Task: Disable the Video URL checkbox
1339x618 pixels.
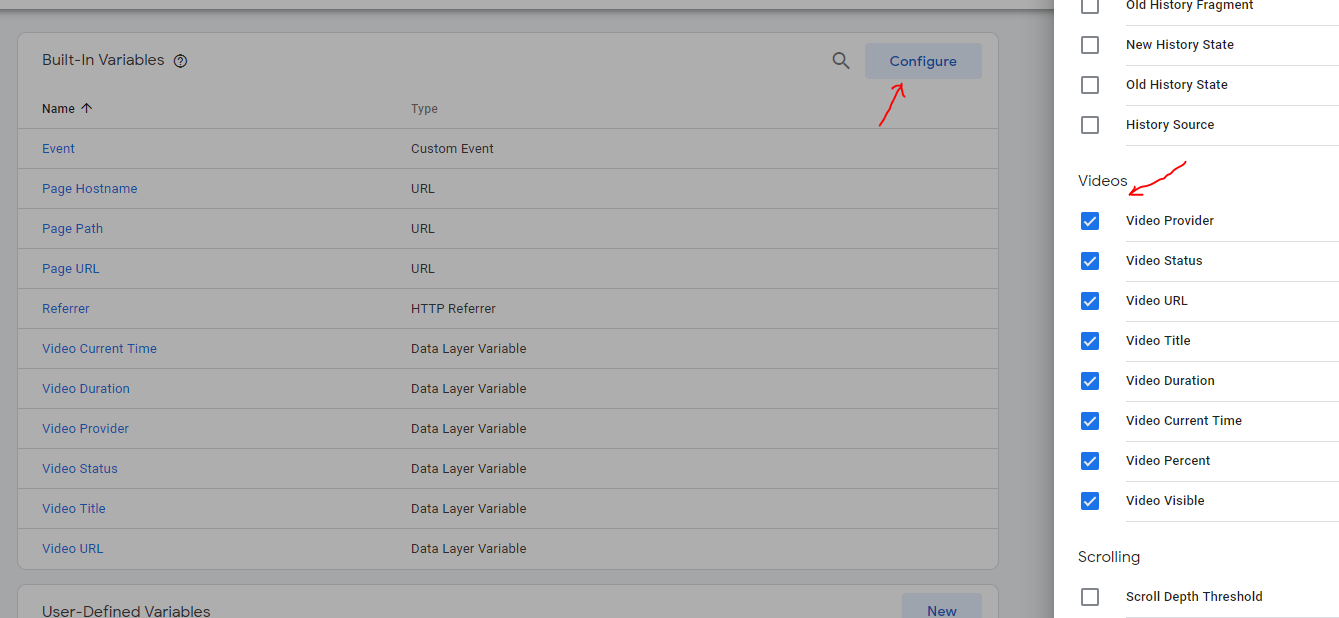Action: 1090,301
